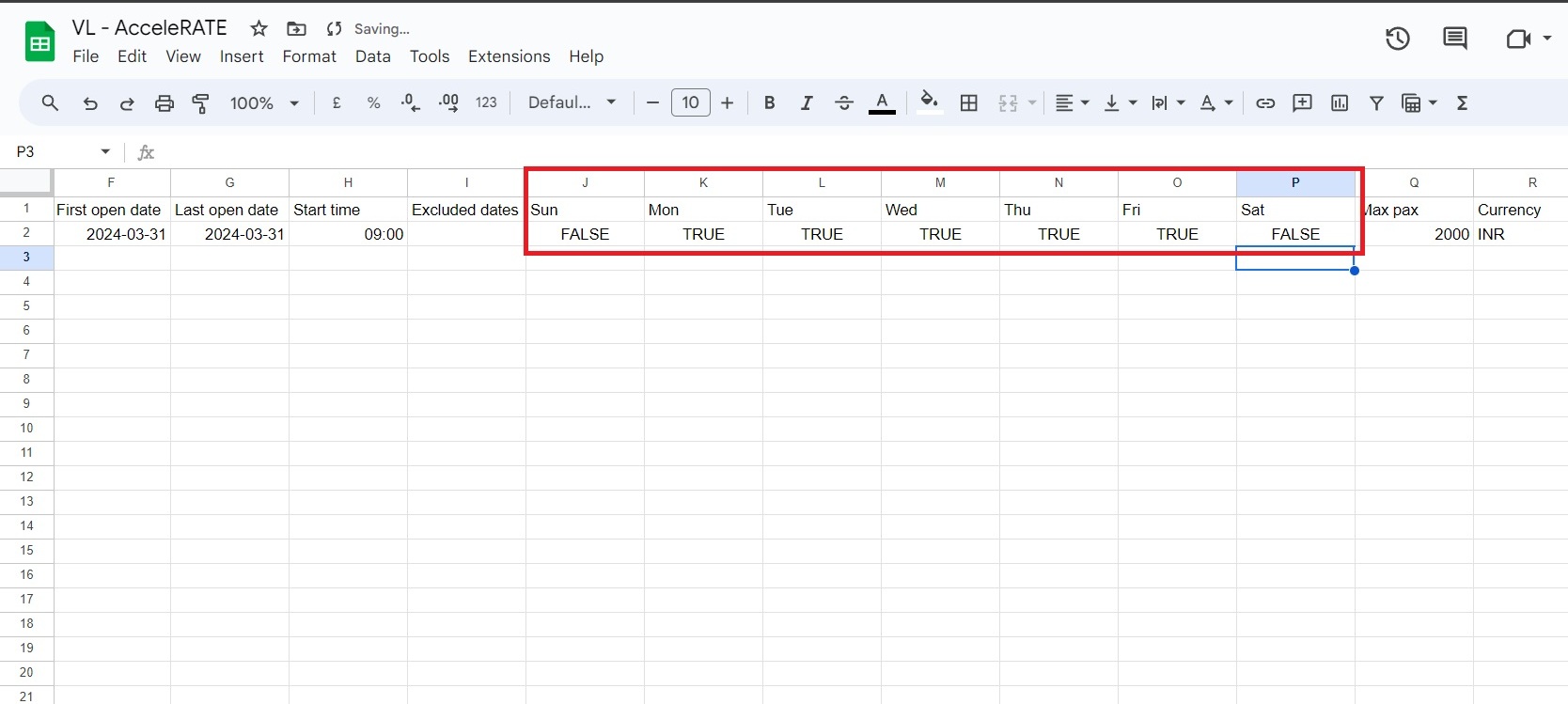Open the horizontal align dropdown

tap(1071, 103)
